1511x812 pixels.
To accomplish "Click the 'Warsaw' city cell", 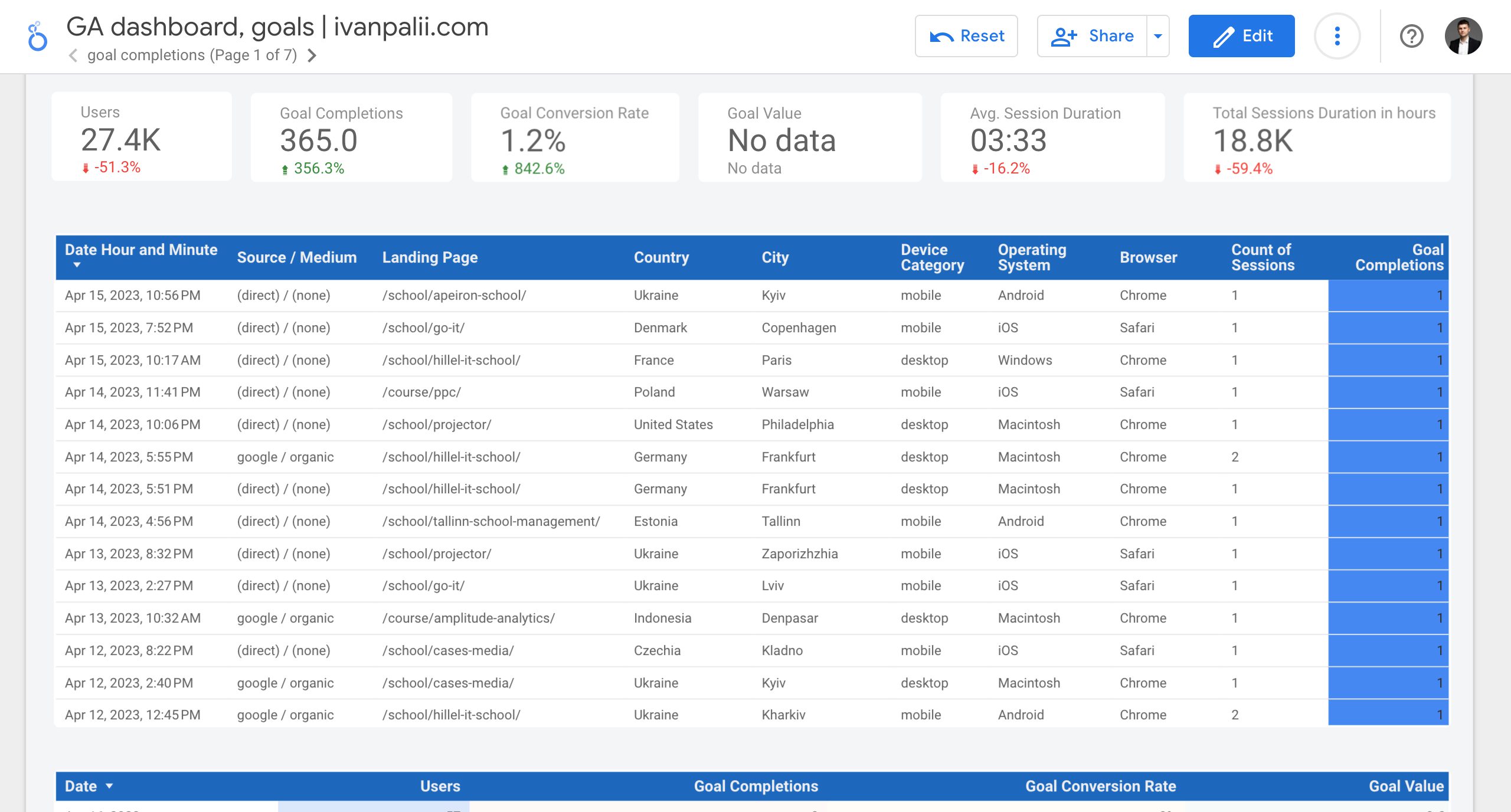I will (x=785, y=392).
